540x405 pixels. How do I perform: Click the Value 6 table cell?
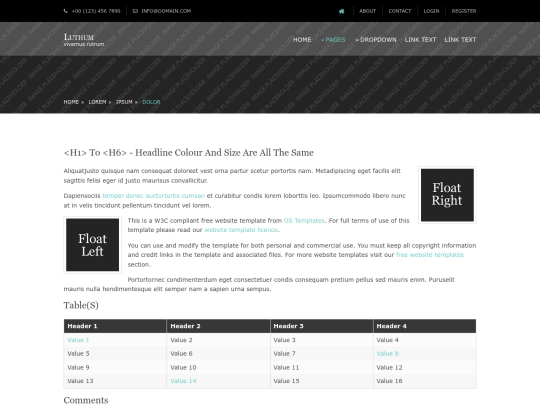click(218, 353)
